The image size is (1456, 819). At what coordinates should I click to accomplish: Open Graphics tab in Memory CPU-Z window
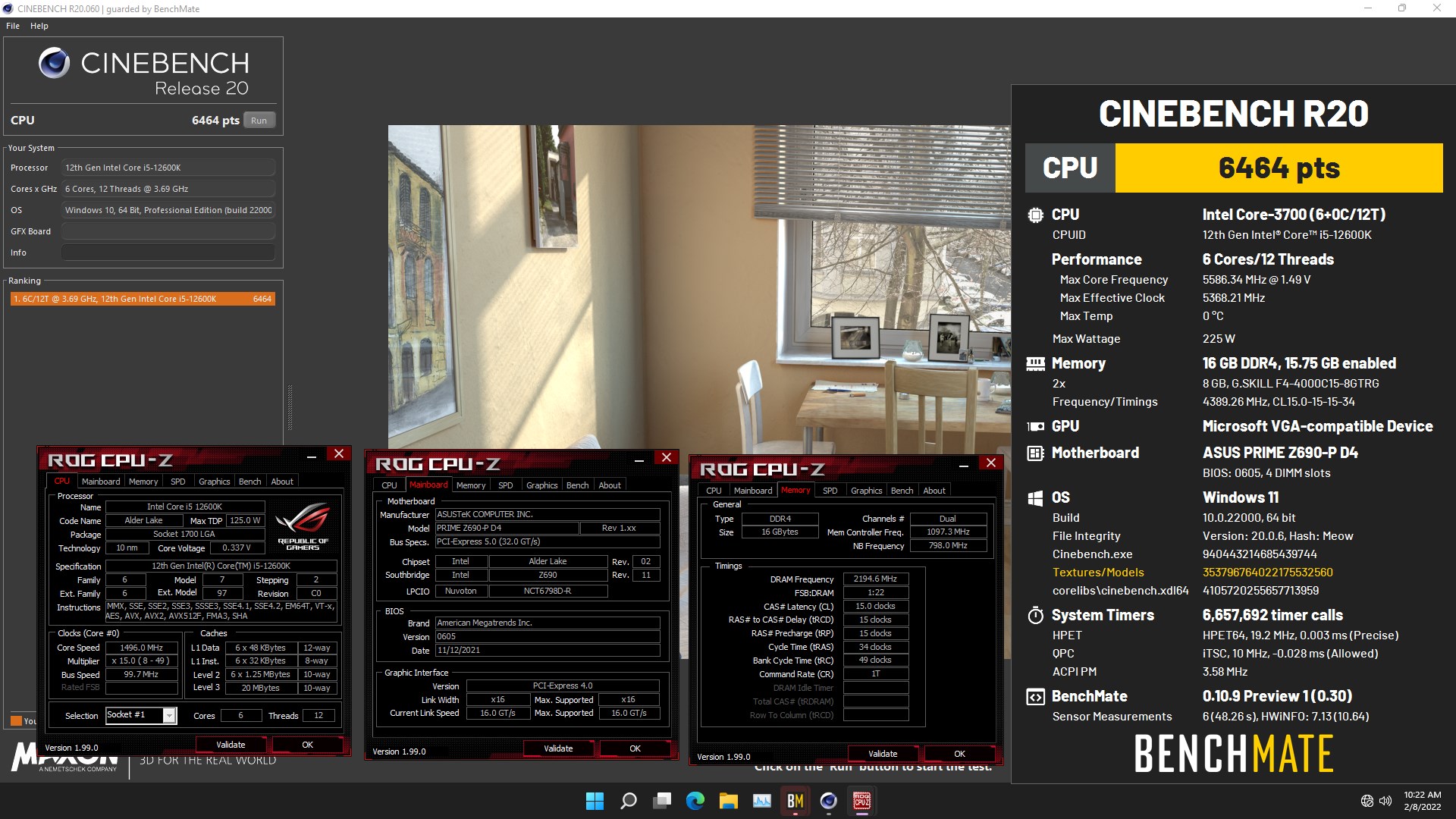(867, 491)
